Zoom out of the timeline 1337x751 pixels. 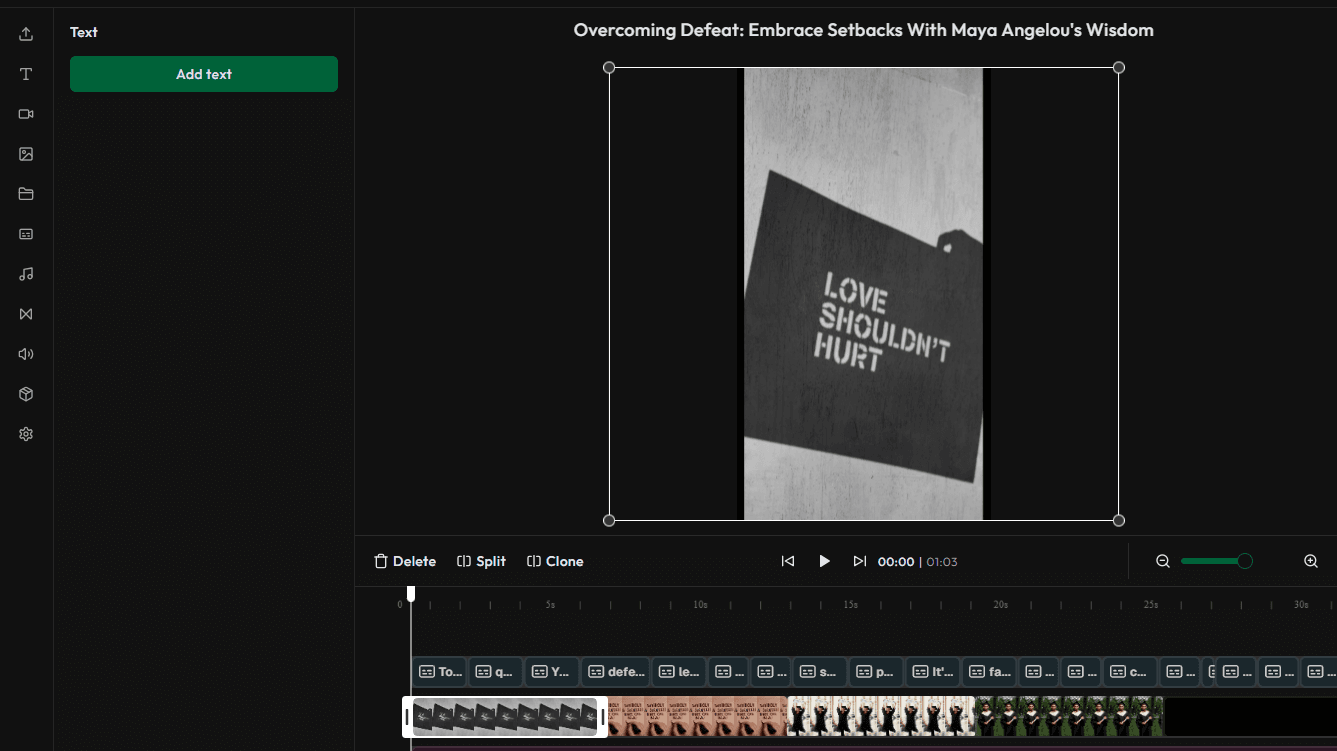[1162, 561]
